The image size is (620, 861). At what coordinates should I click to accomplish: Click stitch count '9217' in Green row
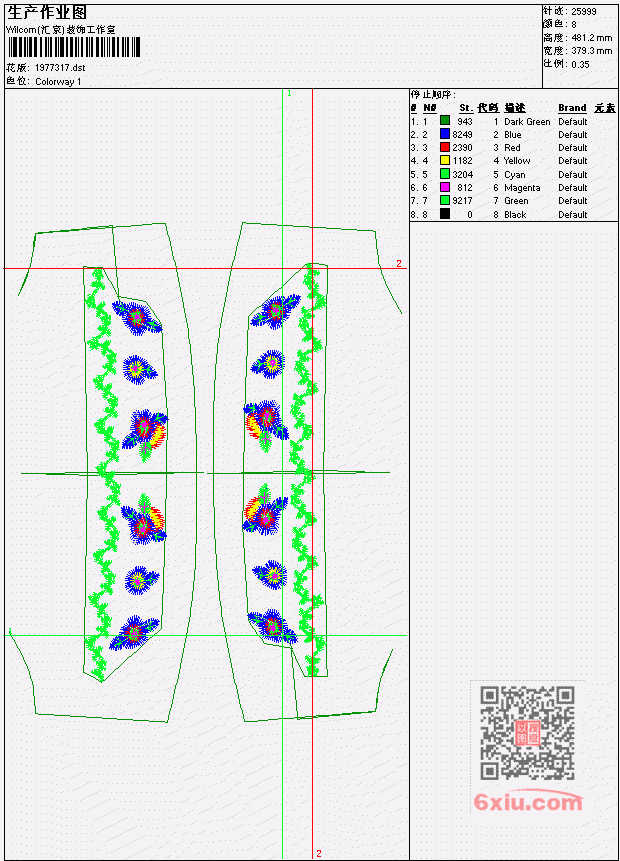(462, 201)
